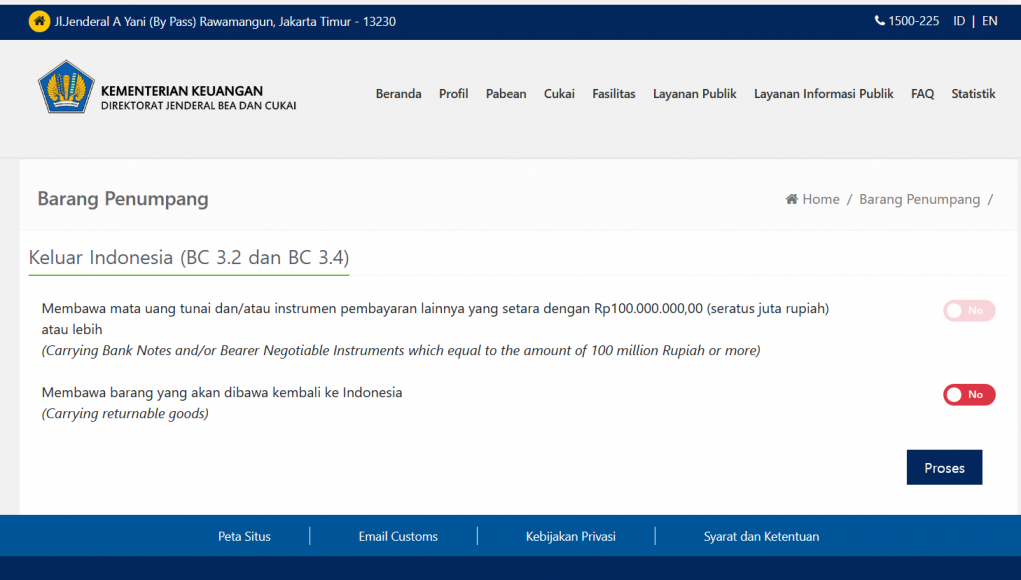Open the Beranda menu
The image size is (1021, 580).
[398, 94]
